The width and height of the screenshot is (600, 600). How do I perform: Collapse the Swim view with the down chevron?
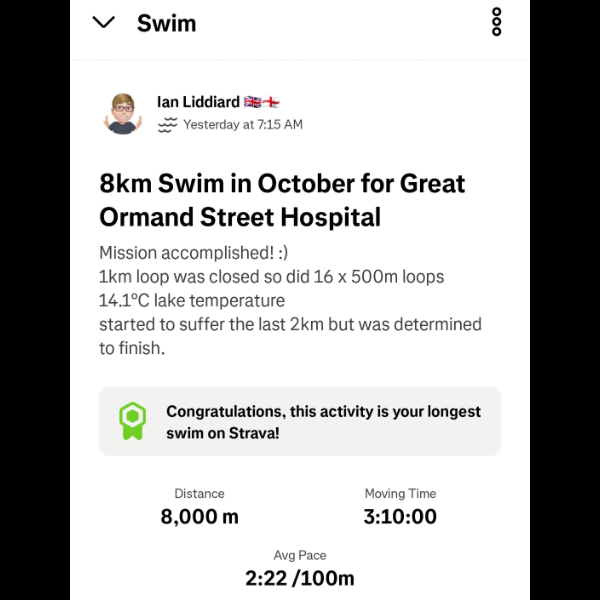tap(104, 22)
